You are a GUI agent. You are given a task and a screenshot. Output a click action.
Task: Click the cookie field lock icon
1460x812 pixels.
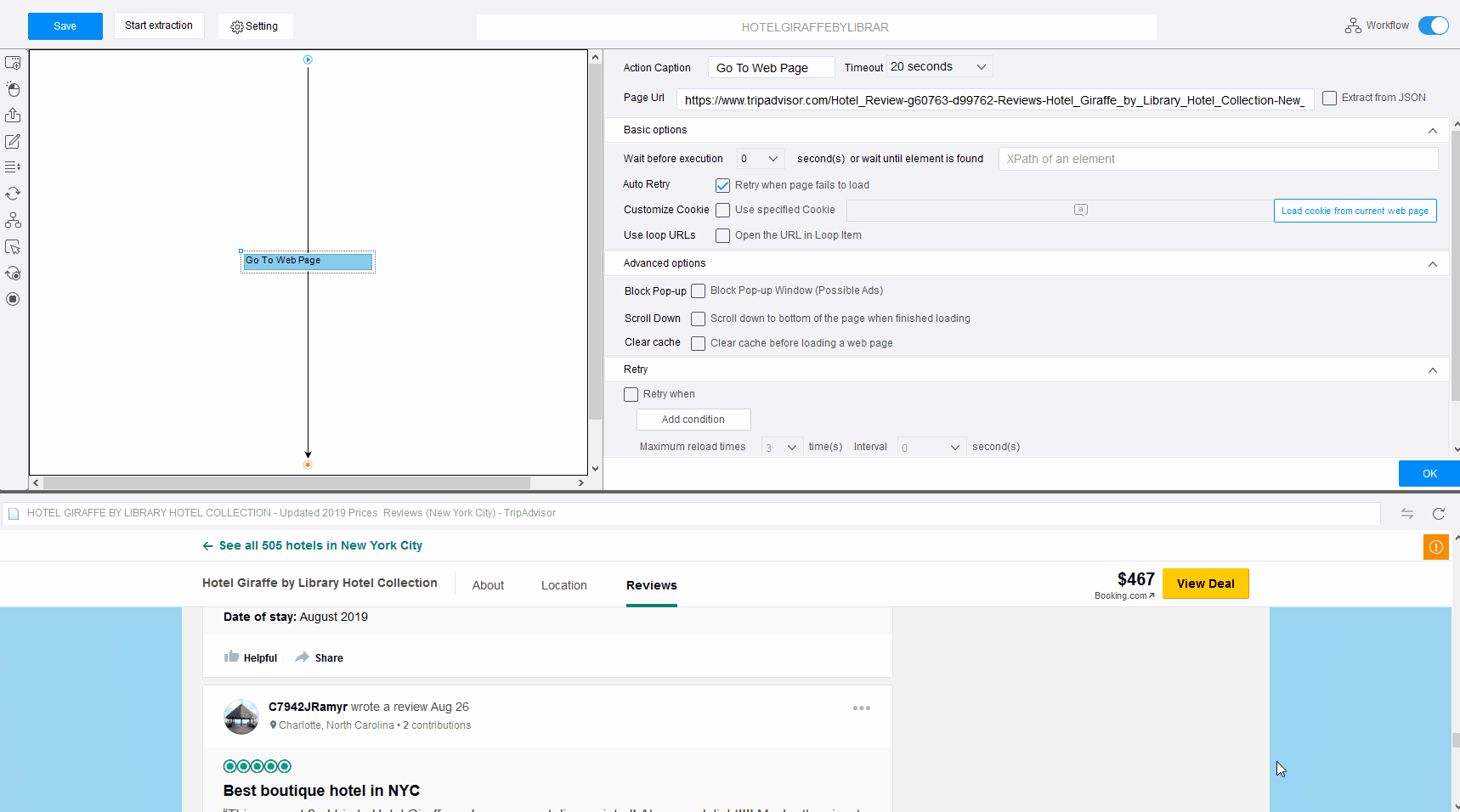coord(1081,210)
